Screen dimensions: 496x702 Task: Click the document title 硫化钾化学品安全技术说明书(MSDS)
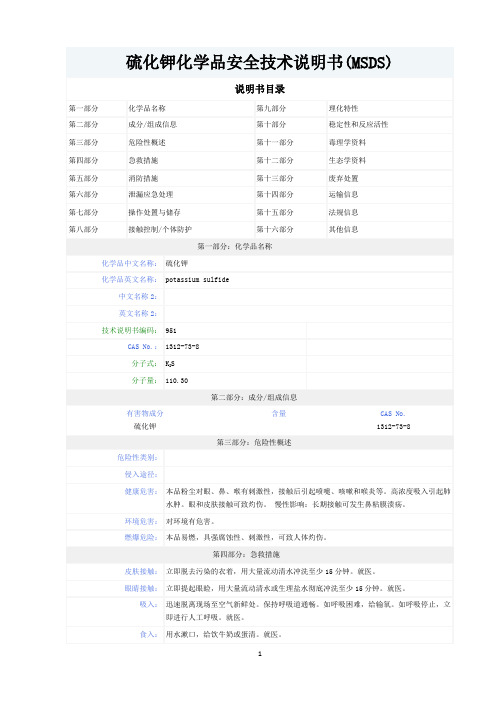click(258, 63)
